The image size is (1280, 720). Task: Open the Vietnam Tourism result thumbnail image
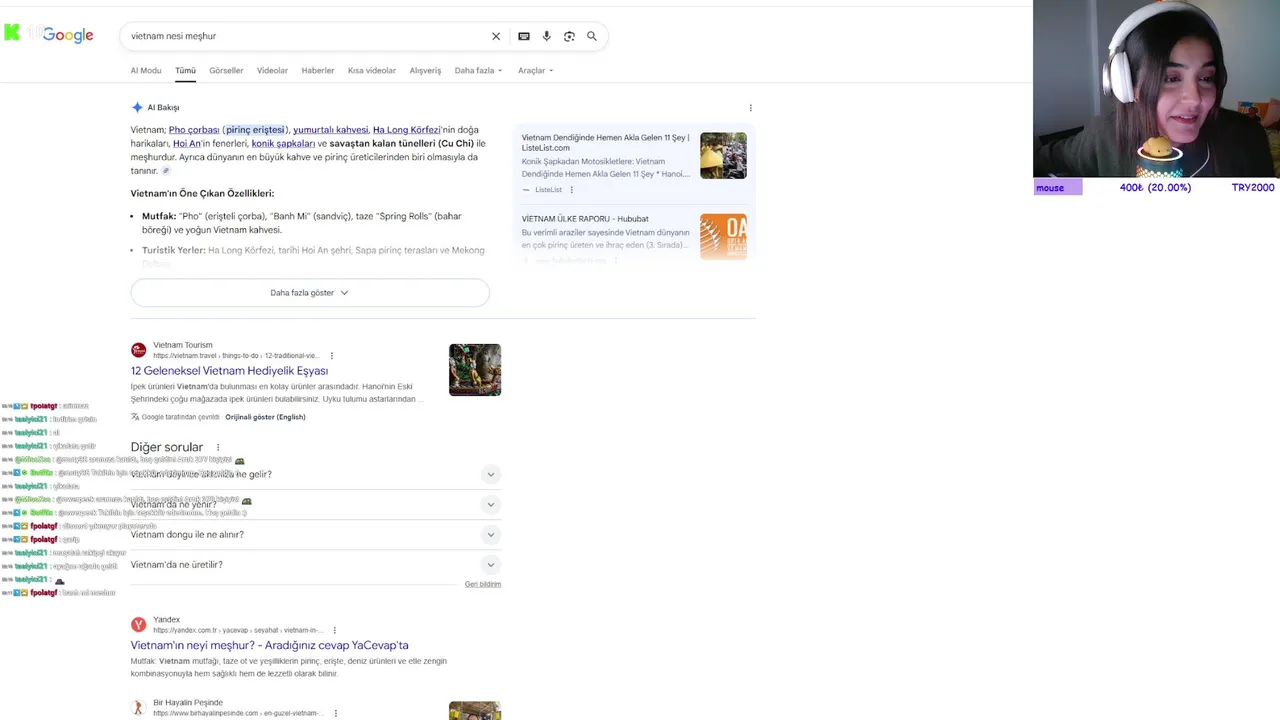point(475,370)
